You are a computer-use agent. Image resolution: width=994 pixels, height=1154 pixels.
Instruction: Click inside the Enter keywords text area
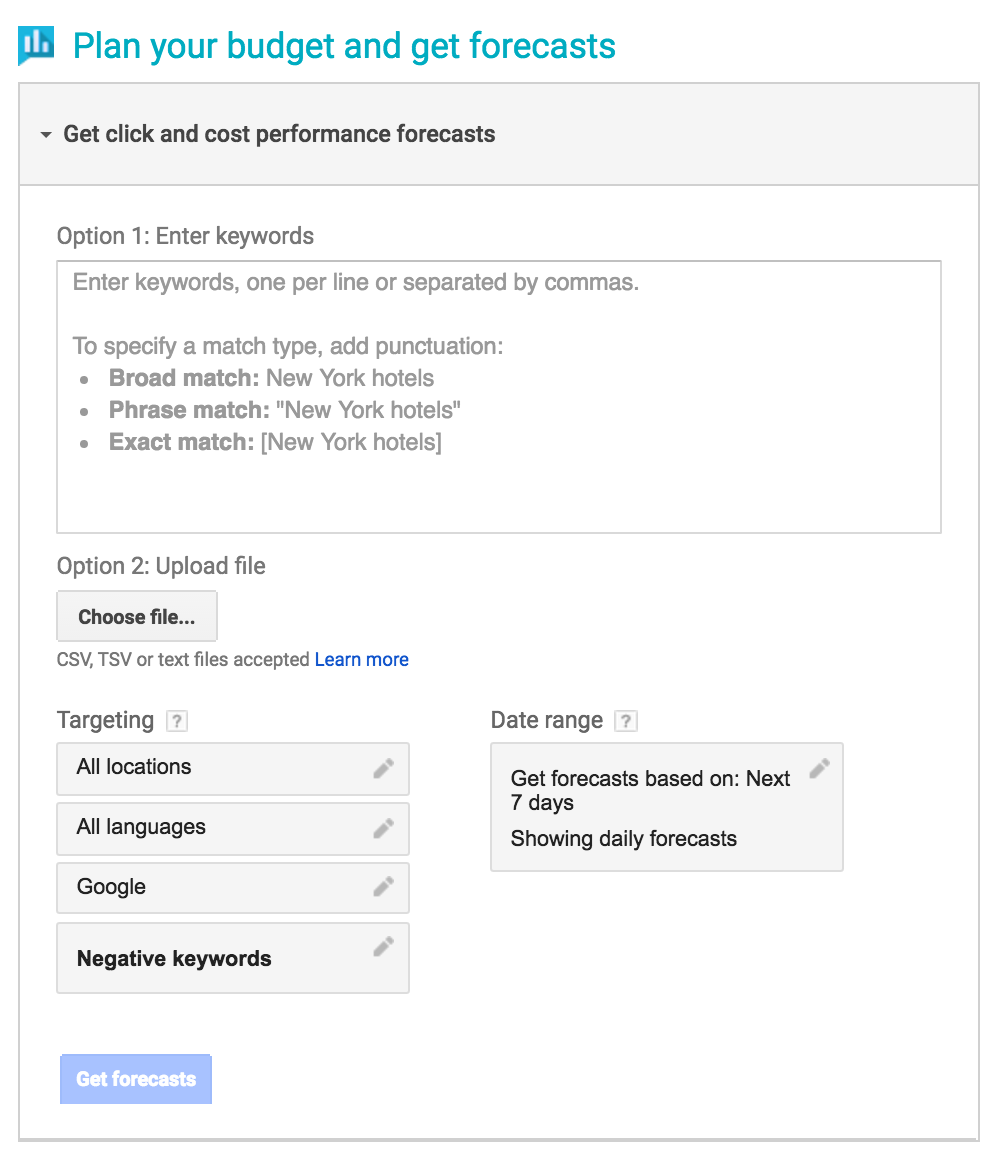tap(499, 397)
